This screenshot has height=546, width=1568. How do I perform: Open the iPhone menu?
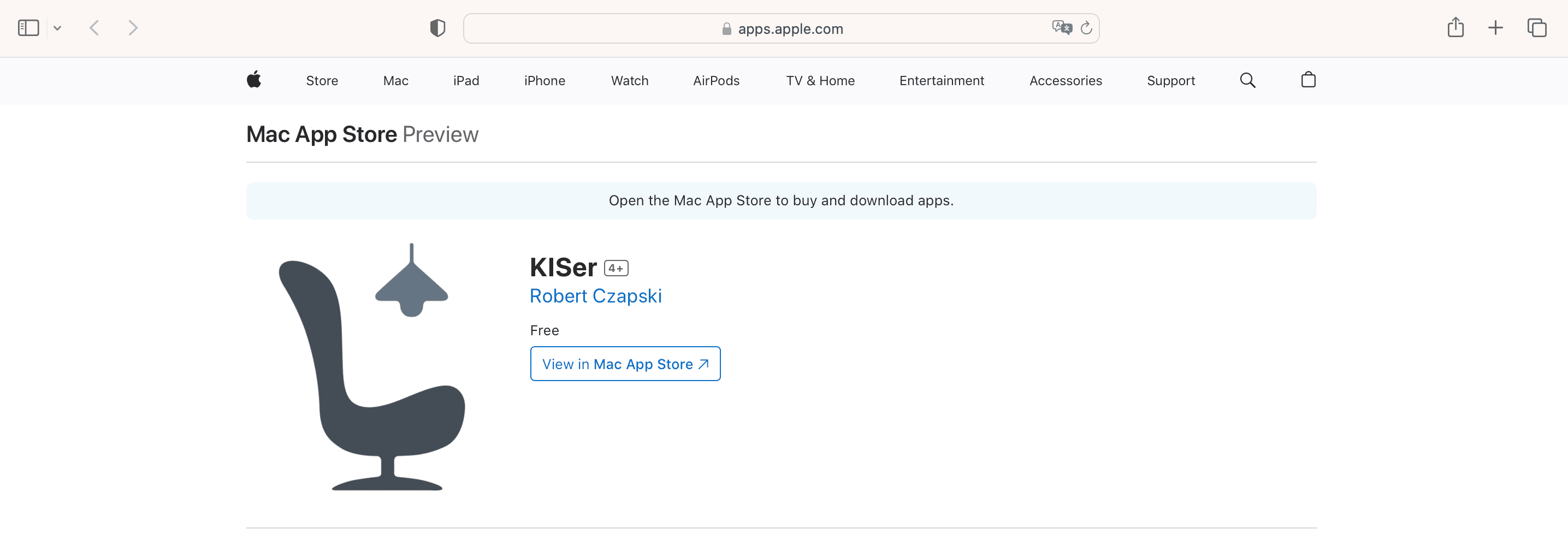545,81
